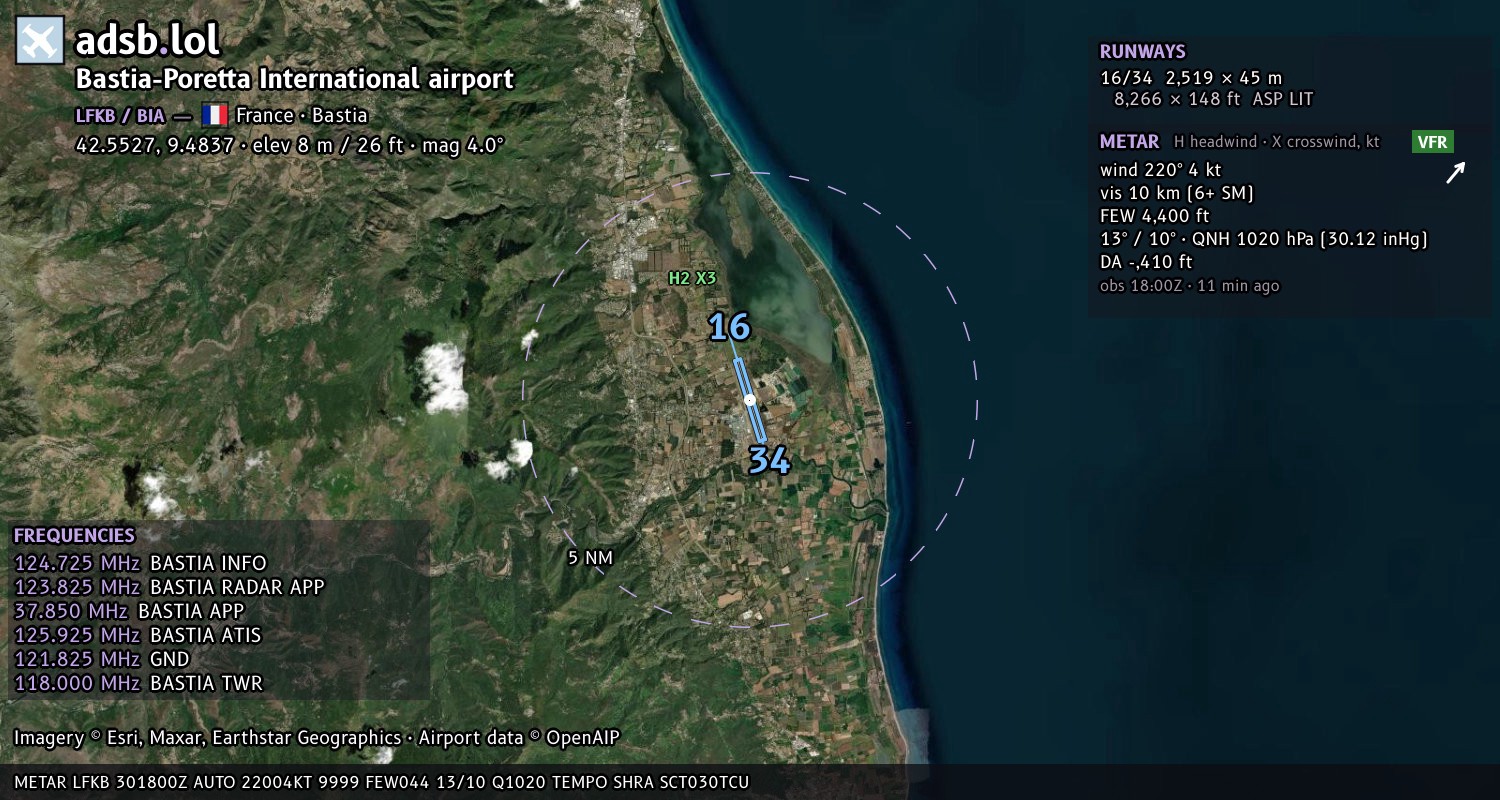Image resolution: width=1500 pixels, height=800 pixels.
Task: Click the 123.825 MHz BASTIA RADAR APP row
Action: pos(169,587)
